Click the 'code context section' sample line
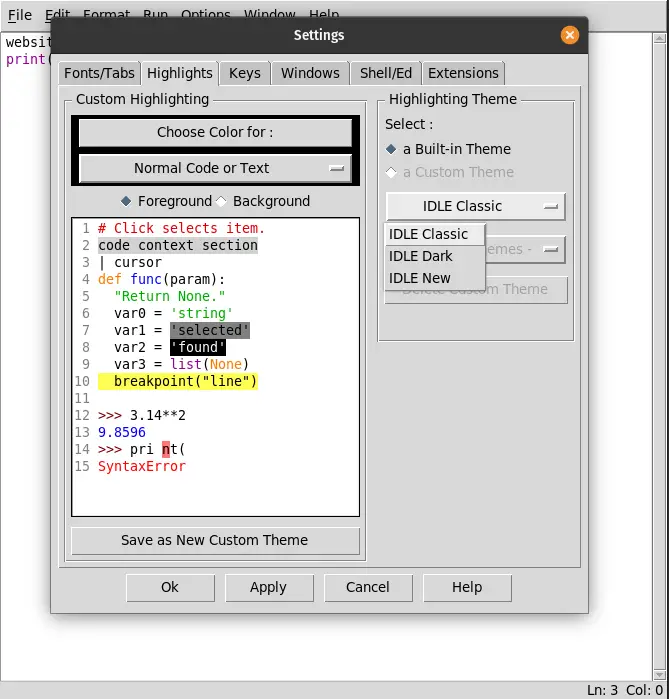 coord(178,246)
